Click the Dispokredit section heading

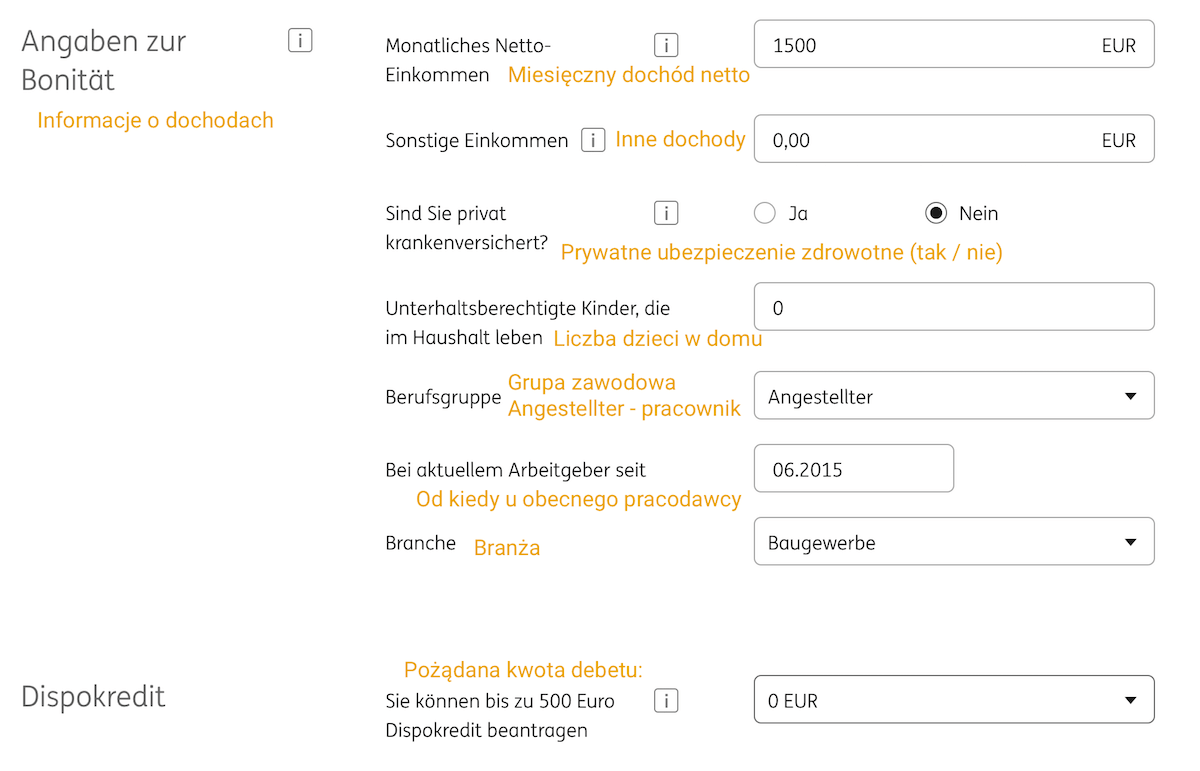[93, 697]
